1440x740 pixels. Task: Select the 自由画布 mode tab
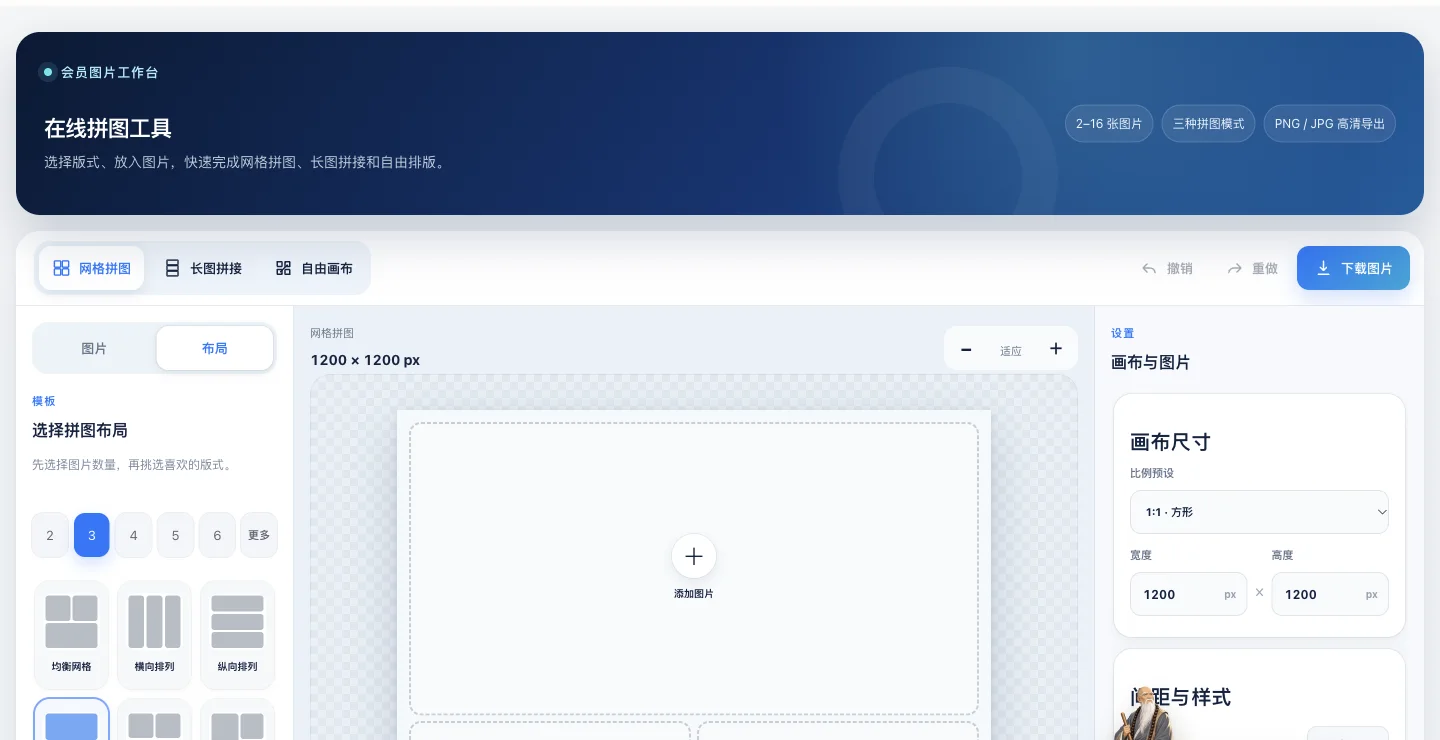[x=314, y=268]
